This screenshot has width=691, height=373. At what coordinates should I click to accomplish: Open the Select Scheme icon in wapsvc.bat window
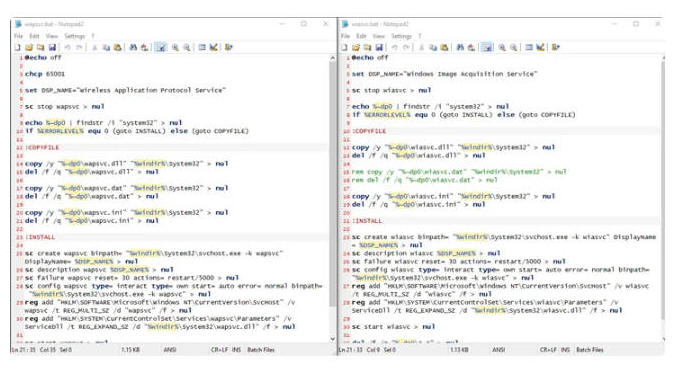tap(202, 47)
